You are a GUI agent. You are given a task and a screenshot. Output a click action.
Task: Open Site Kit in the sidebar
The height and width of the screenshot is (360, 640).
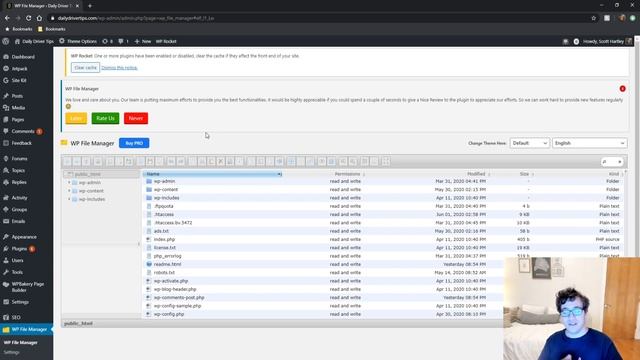point(19,80)
